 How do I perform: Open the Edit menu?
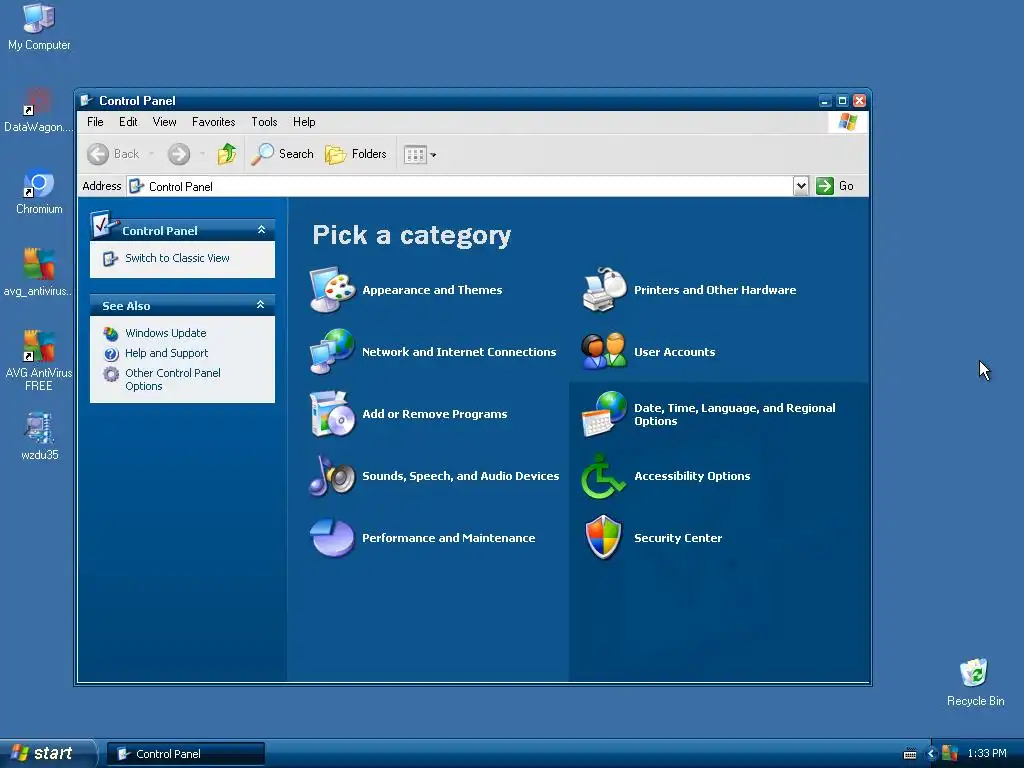(128, 122)
